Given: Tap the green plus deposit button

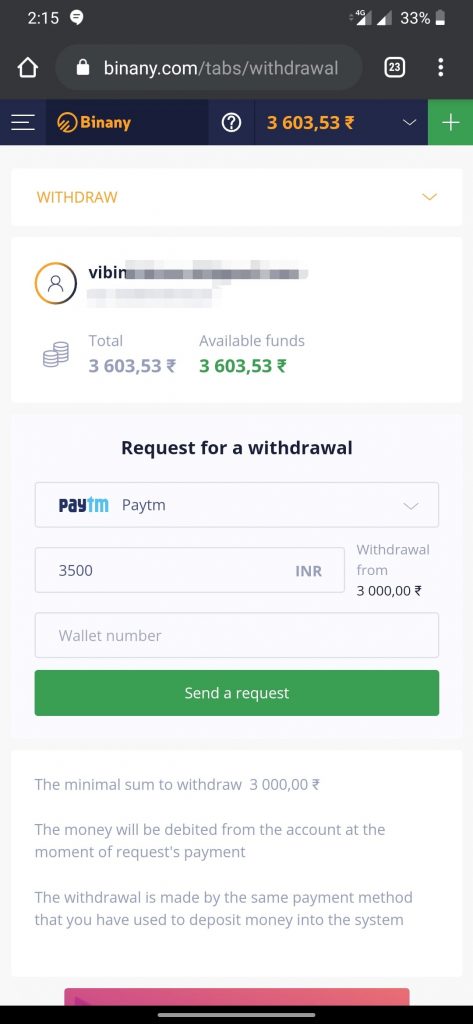Looking at the screenshot, I should [450, 122].
